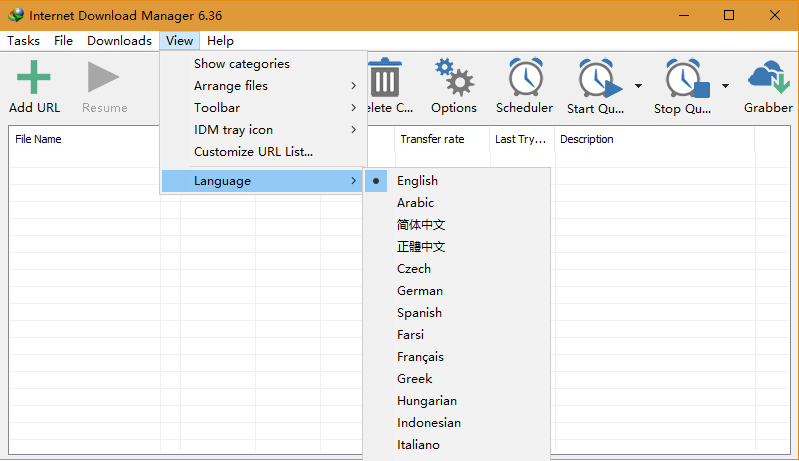This screenshot has width=799, height=461.
Task: Select Traditional Chinese 正體中文 language
Action: click(x=457, y=247)
